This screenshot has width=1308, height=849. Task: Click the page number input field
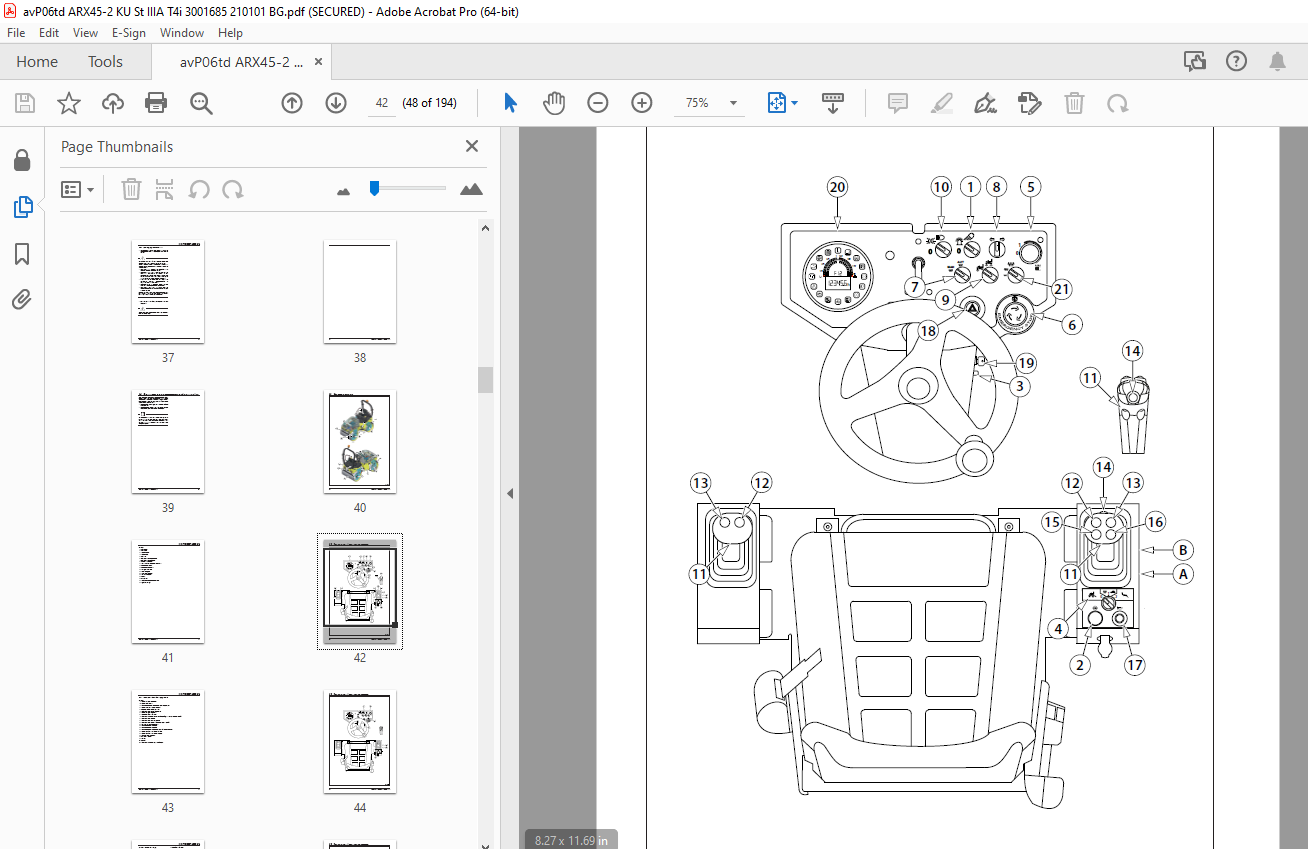[x=381, y=103]
